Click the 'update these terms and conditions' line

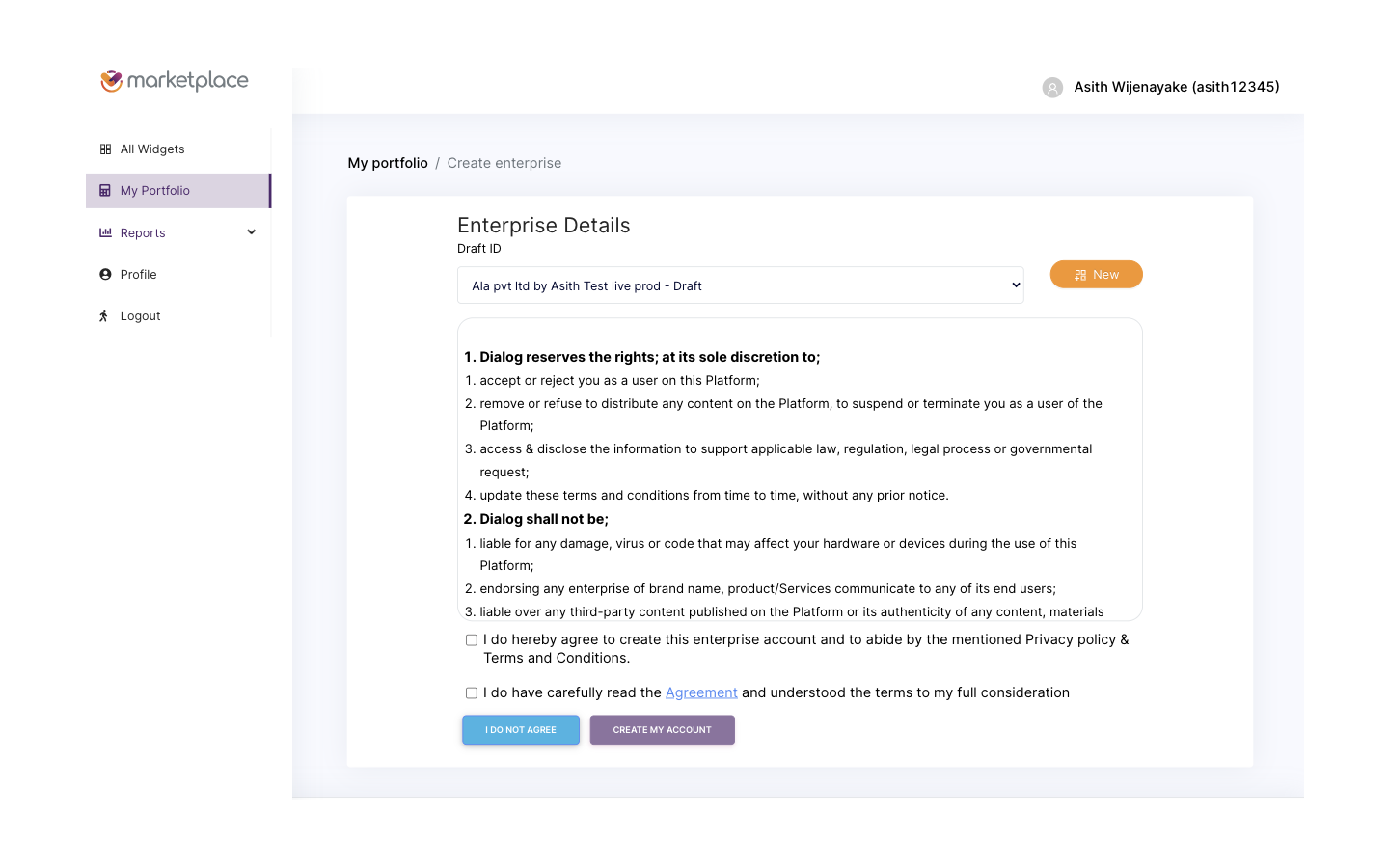tap(715, 496)
